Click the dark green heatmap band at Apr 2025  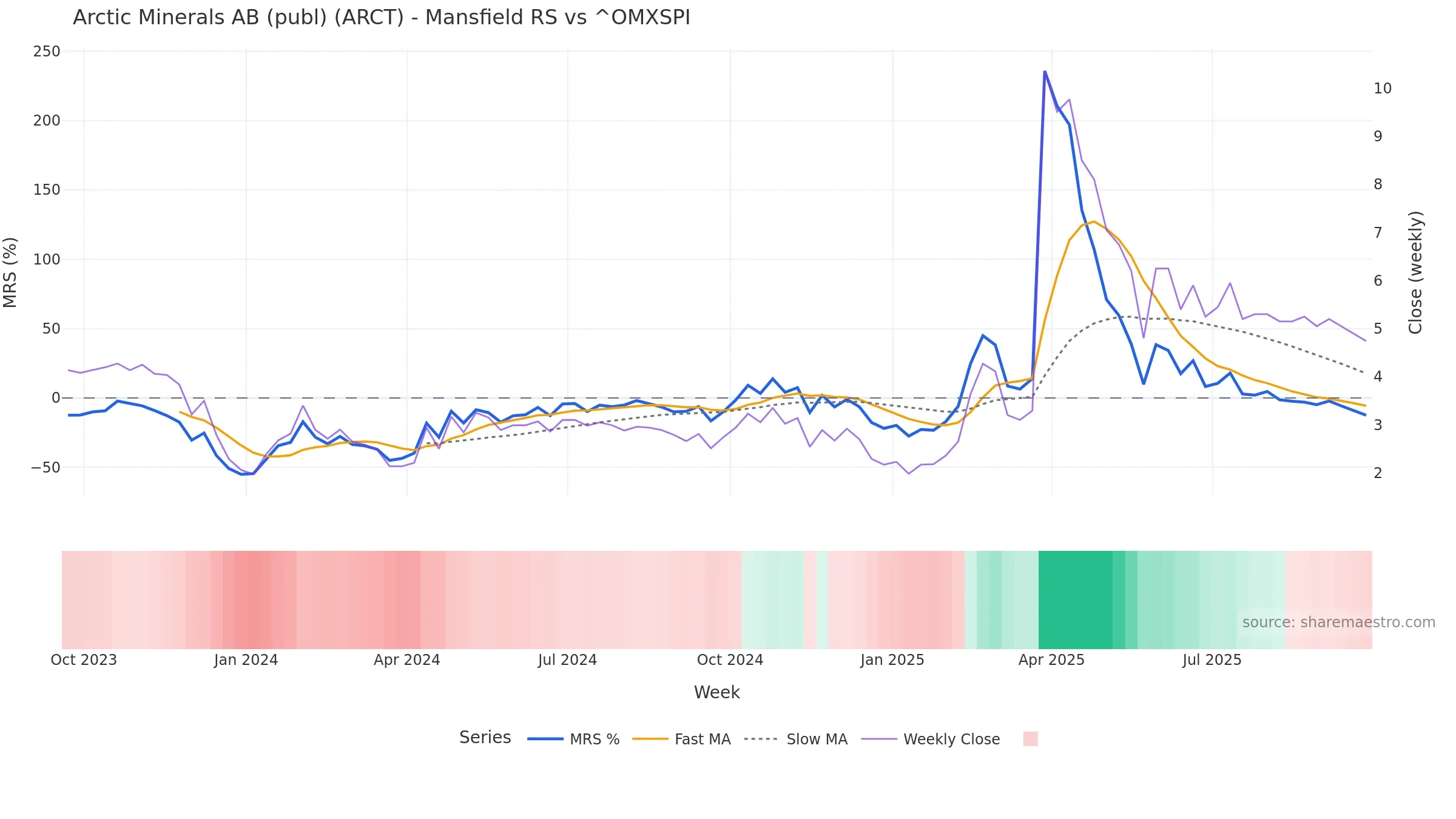(1076, 600)
